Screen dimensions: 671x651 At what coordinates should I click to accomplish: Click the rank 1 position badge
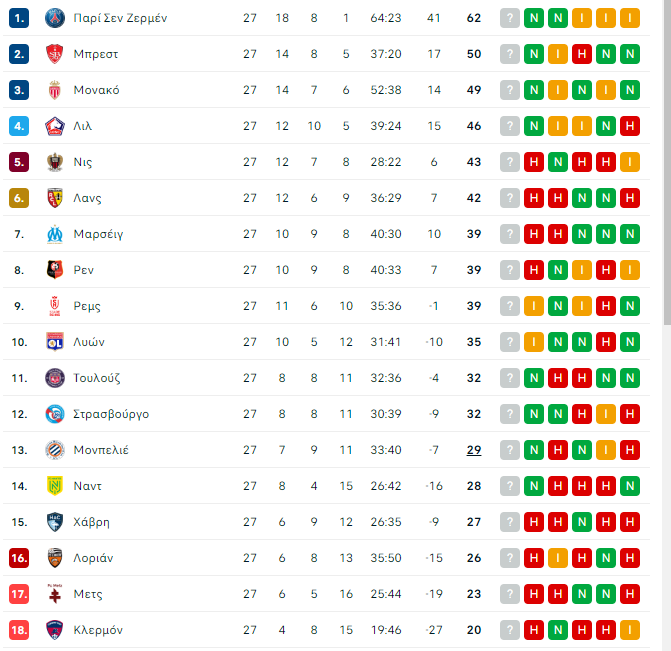click(20, 18)
